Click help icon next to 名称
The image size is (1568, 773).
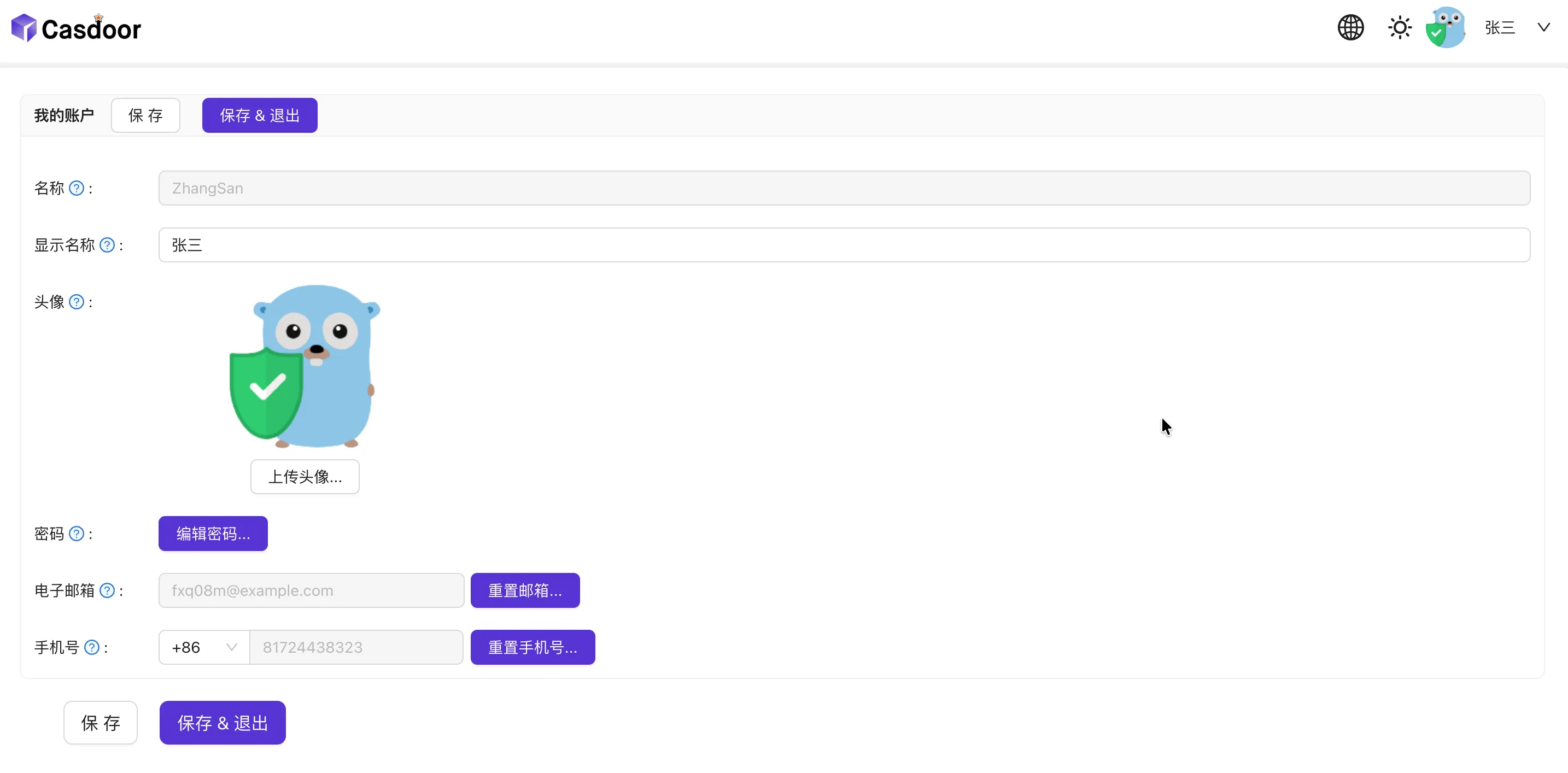(x=77, y=189)
